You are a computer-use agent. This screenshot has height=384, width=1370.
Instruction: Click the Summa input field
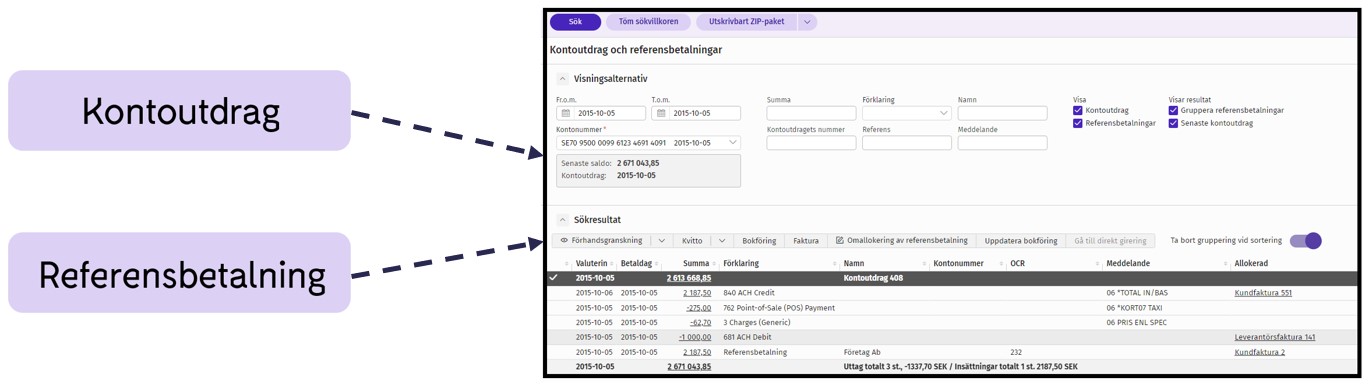[x=811, y=113]
